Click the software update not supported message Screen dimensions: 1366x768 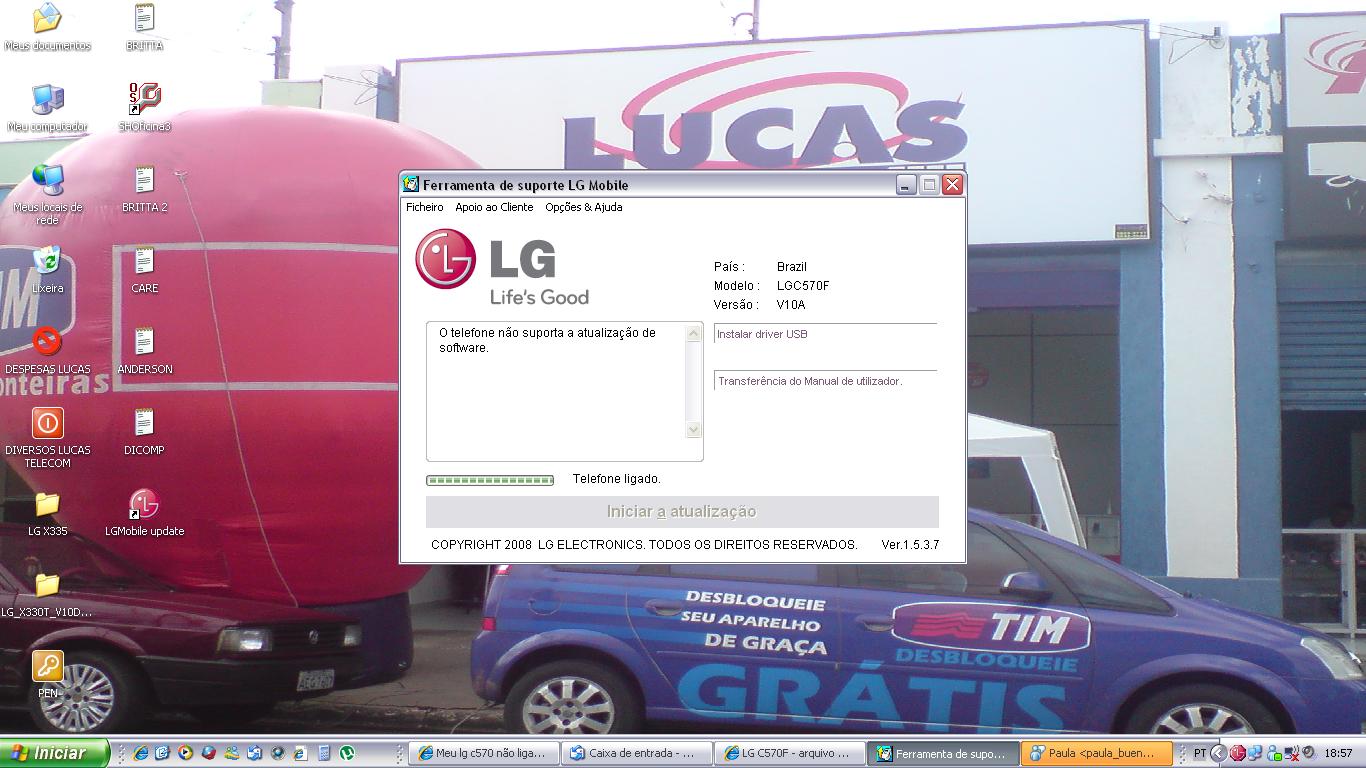coord(547,340)
